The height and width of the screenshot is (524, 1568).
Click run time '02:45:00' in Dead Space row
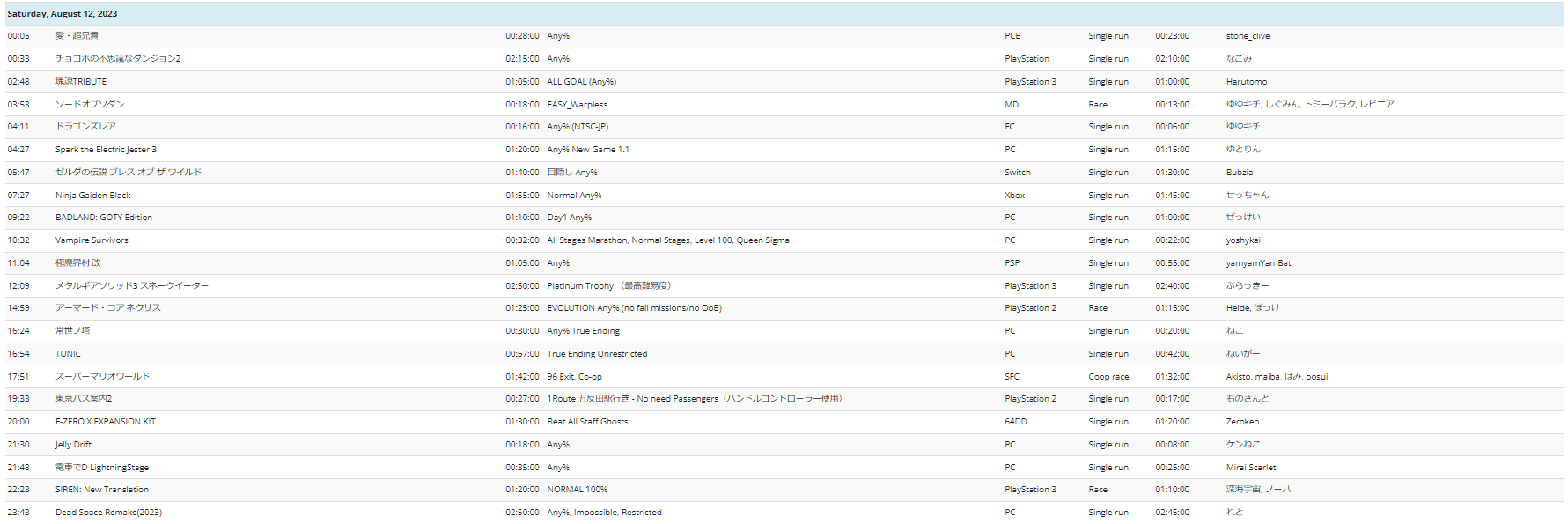coord(1173,513)
